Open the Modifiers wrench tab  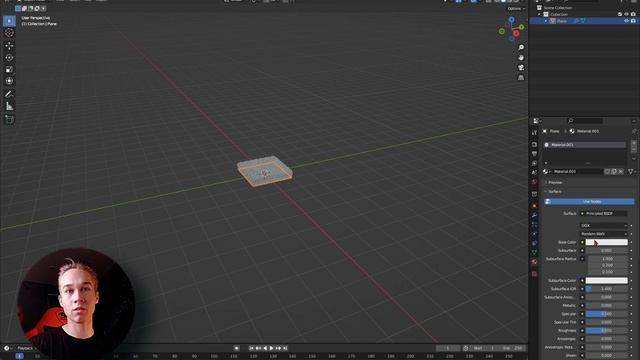point(534,215)
